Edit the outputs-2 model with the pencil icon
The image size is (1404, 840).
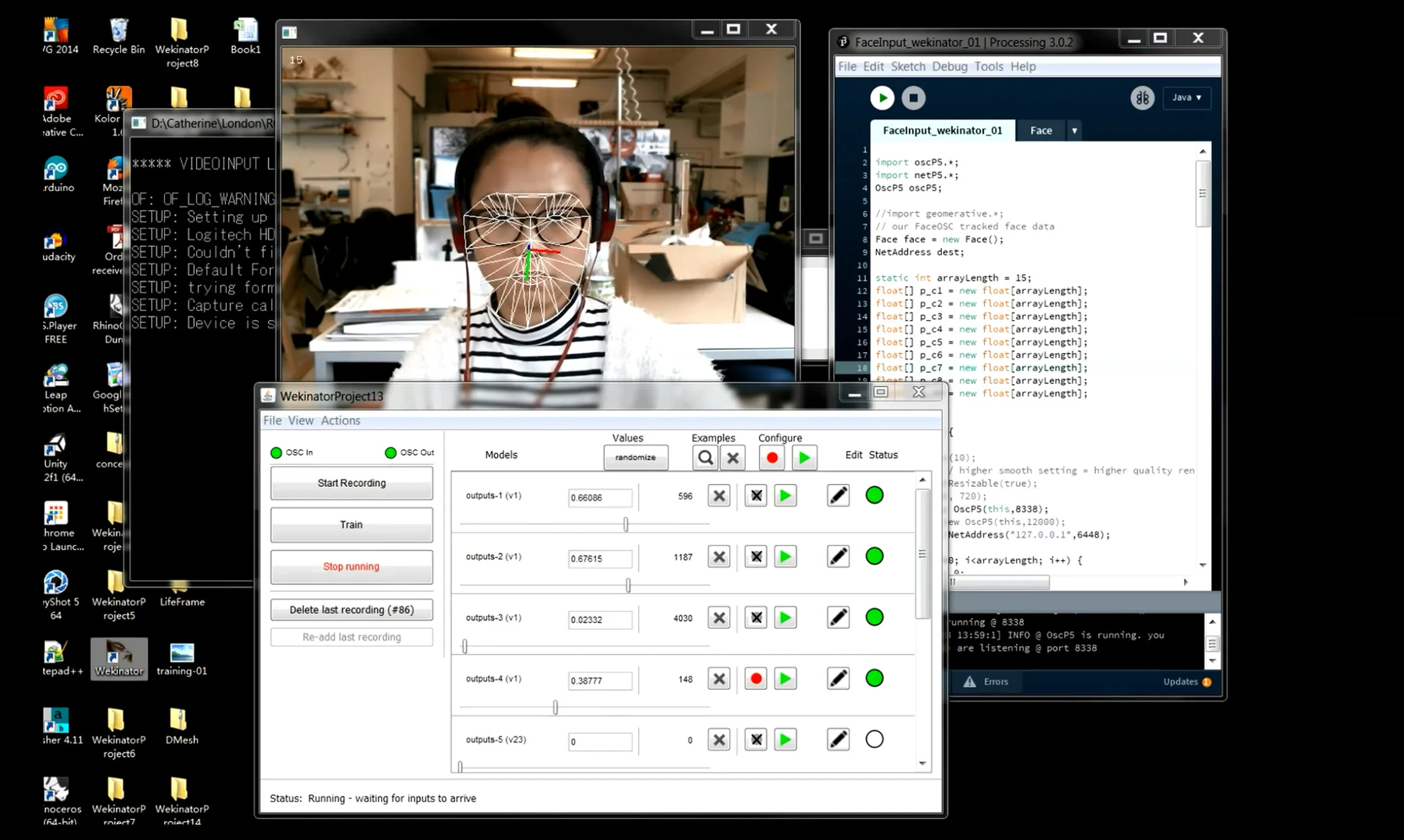click(x=838, y=557)
